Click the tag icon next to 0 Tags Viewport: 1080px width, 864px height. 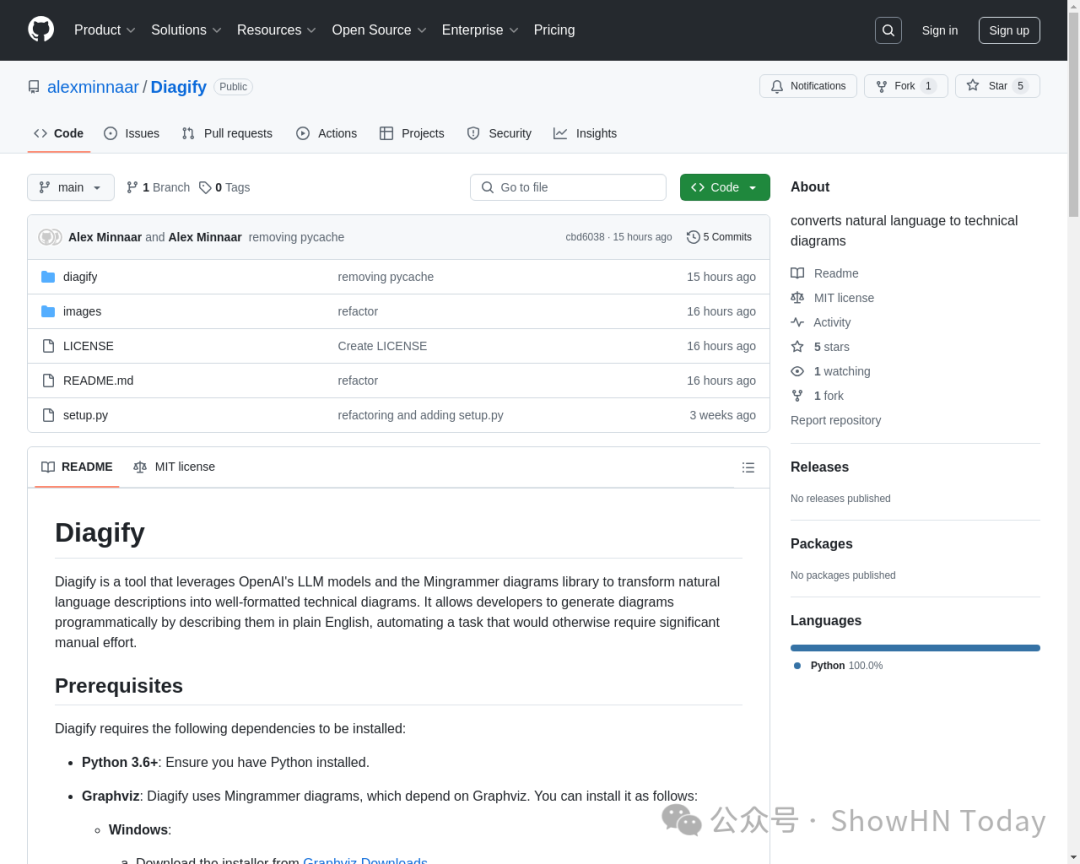(x=205, y=187)
